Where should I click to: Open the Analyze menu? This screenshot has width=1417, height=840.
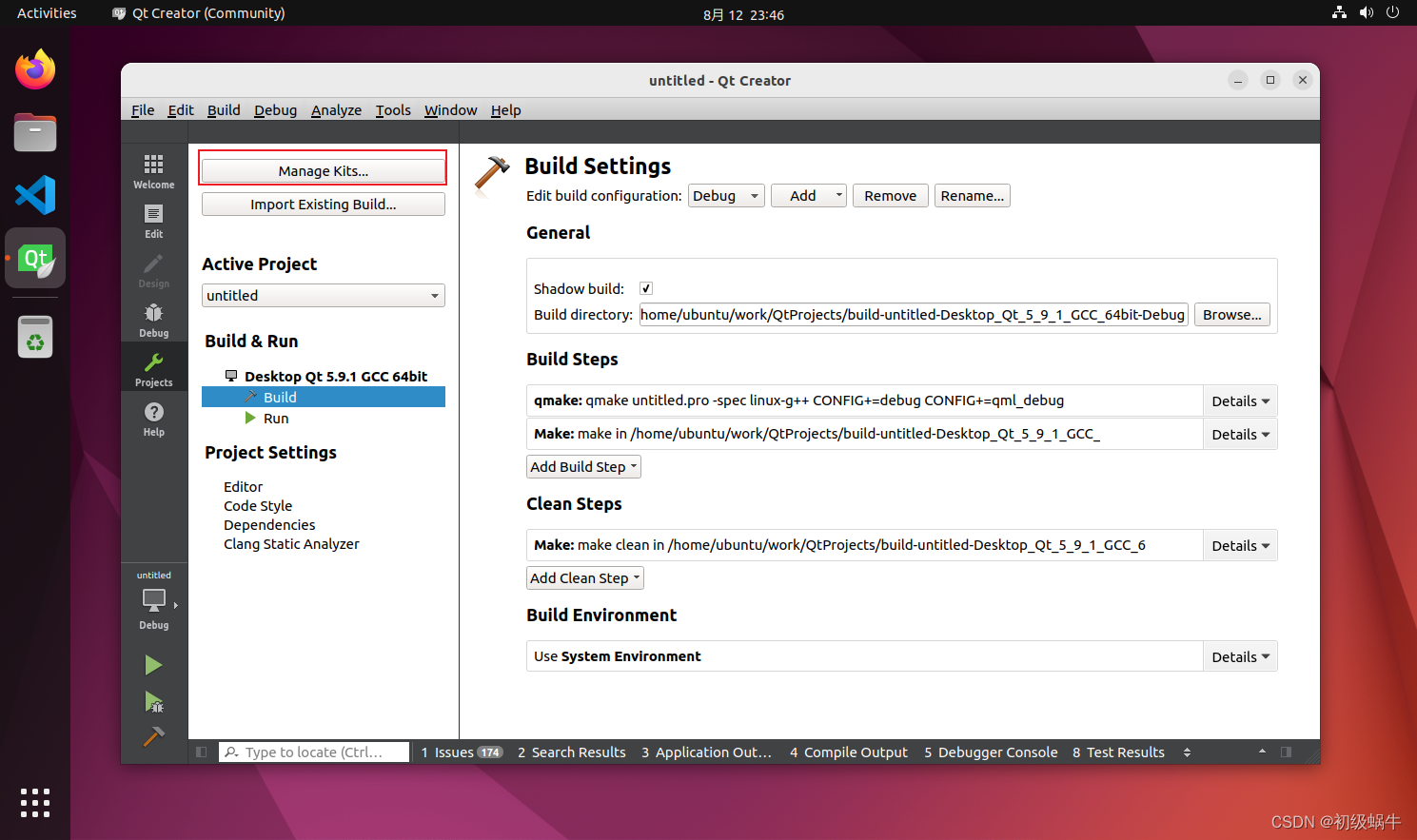[336, 110]
